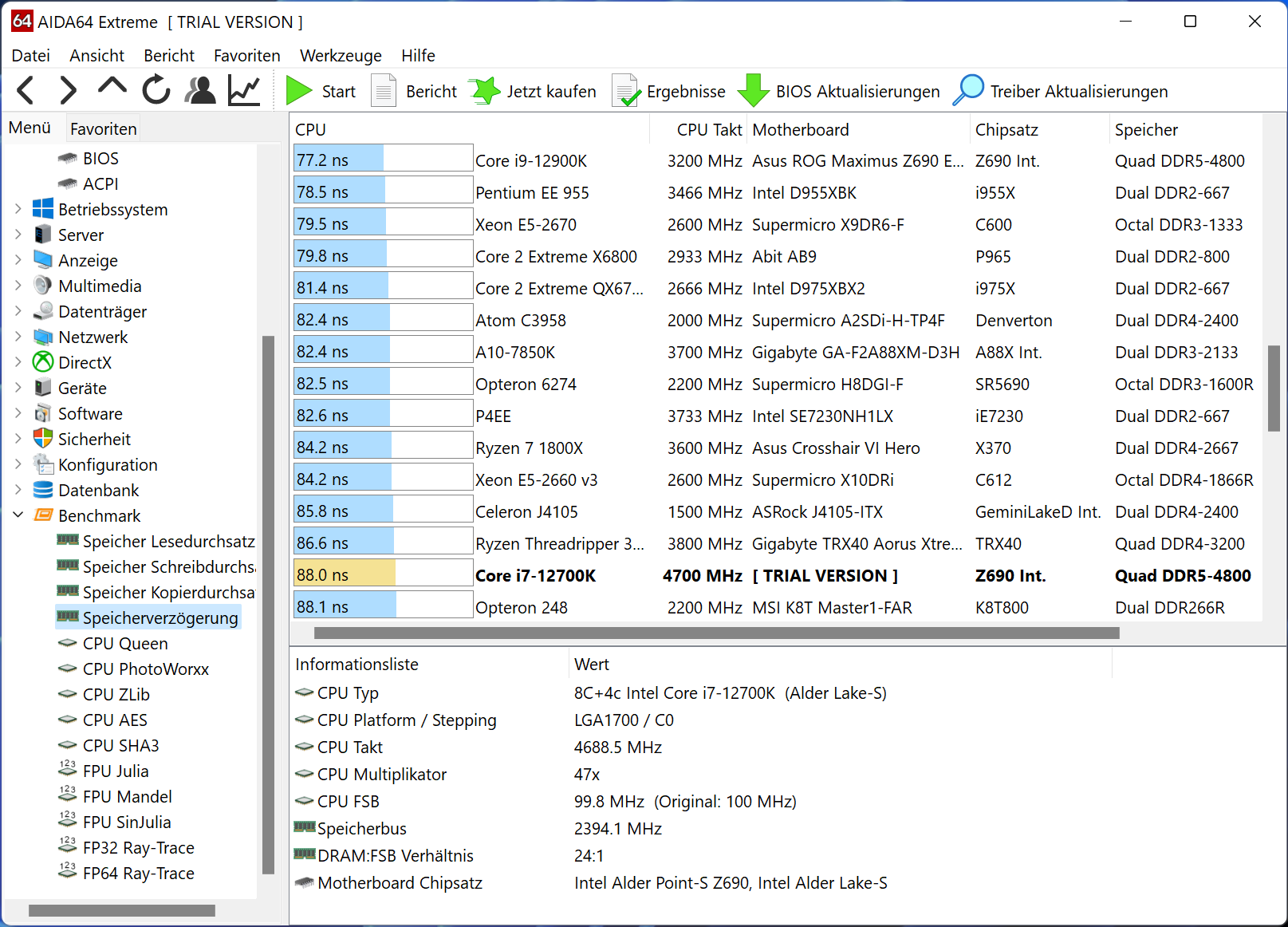The height and width of the screenshot is (927, 1288).
Task: Open a report via the Bericht icon
Action: tap(384, 90)
